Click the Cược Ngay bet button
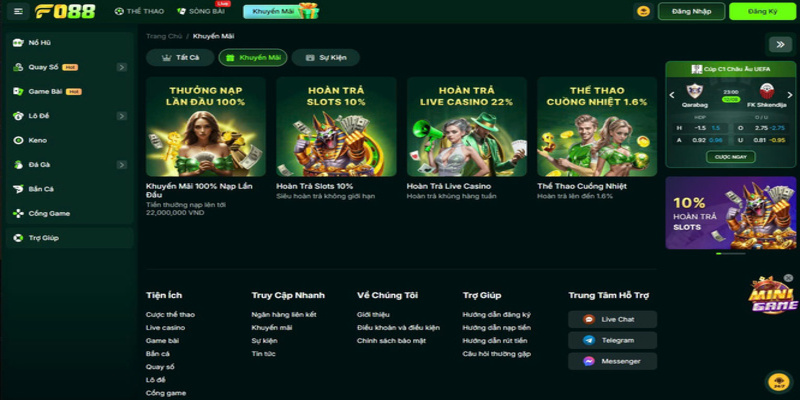Image resolution: width=800 pixels, height=400 pixels. (x=731, y=157)
